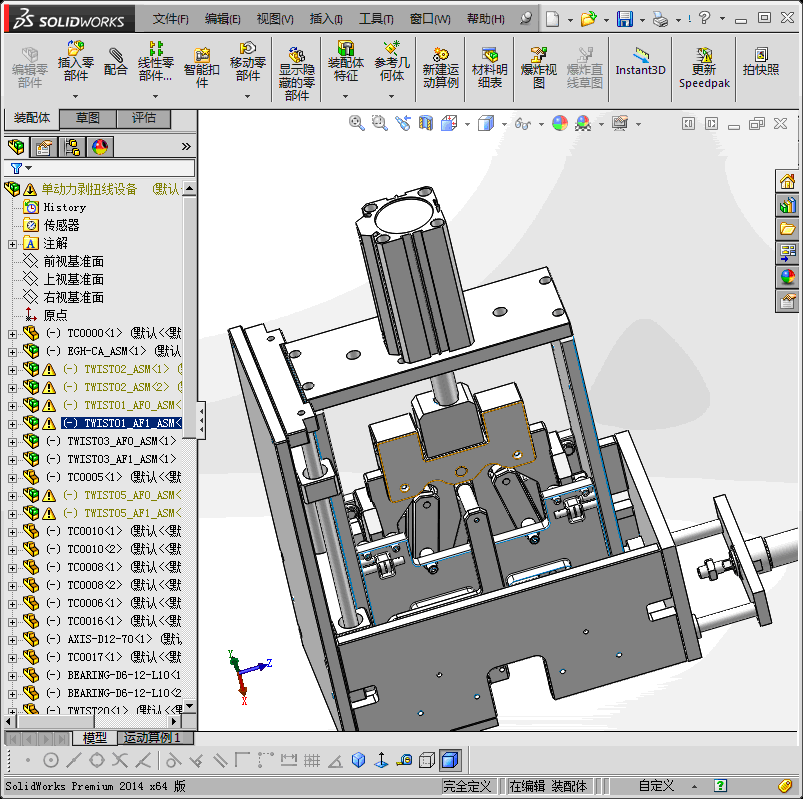Viewport: 803px width, 799px height.
Task: Open Bill of Materials (材料明细表)
Action: coord(490,67)
